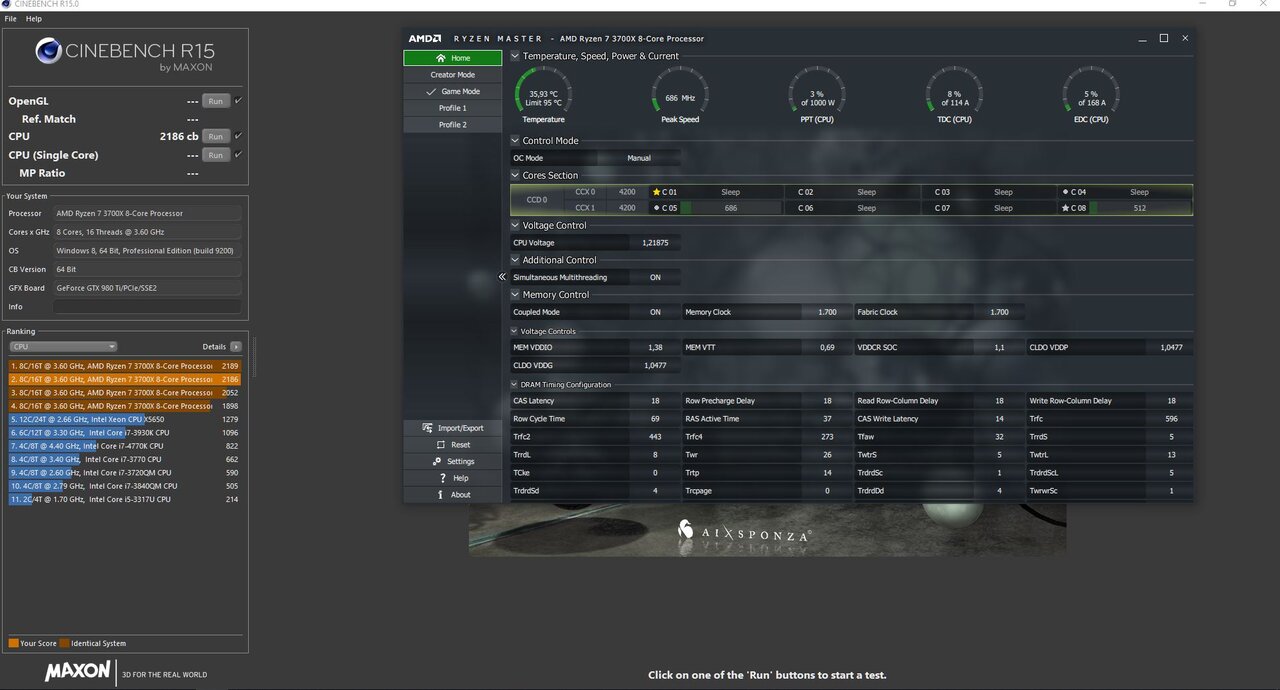Click the dot marker on core C 05
Screen dimensions: 1280x690
[x=656, y=208]
